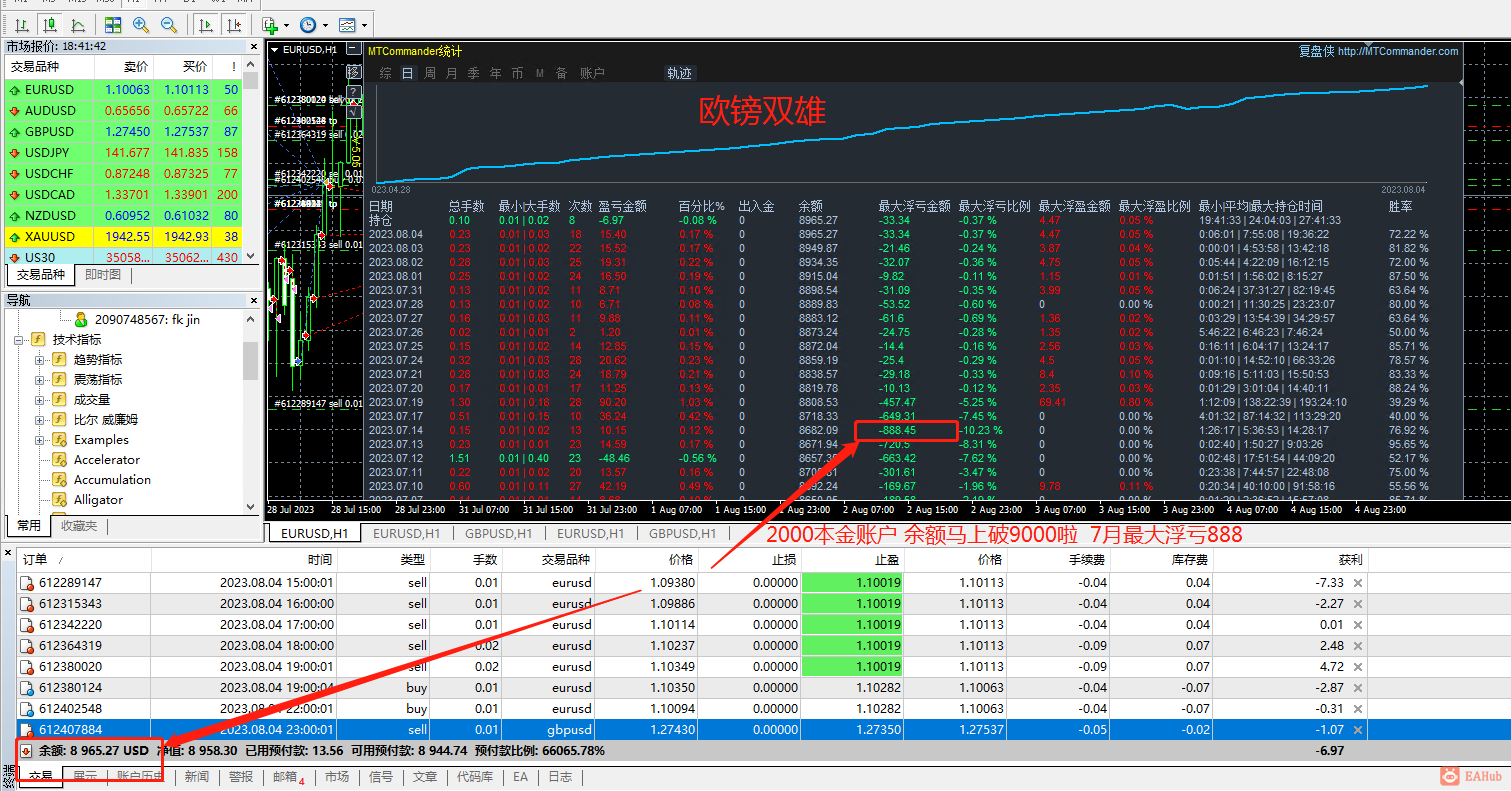Image resolution: width=1511 pixels, height=791 pixels.
Task: Collapse the 技术指标 tree node
Action: click(x=19, y=340)
